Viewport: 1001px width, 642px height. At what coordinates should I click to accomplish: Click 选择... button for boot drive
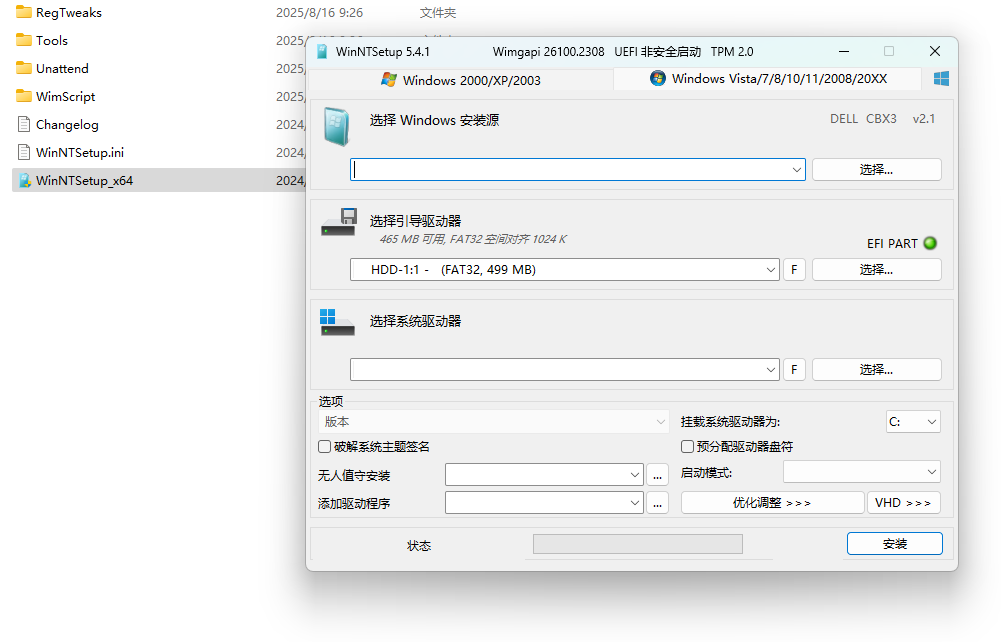click(x=877, y=270)
